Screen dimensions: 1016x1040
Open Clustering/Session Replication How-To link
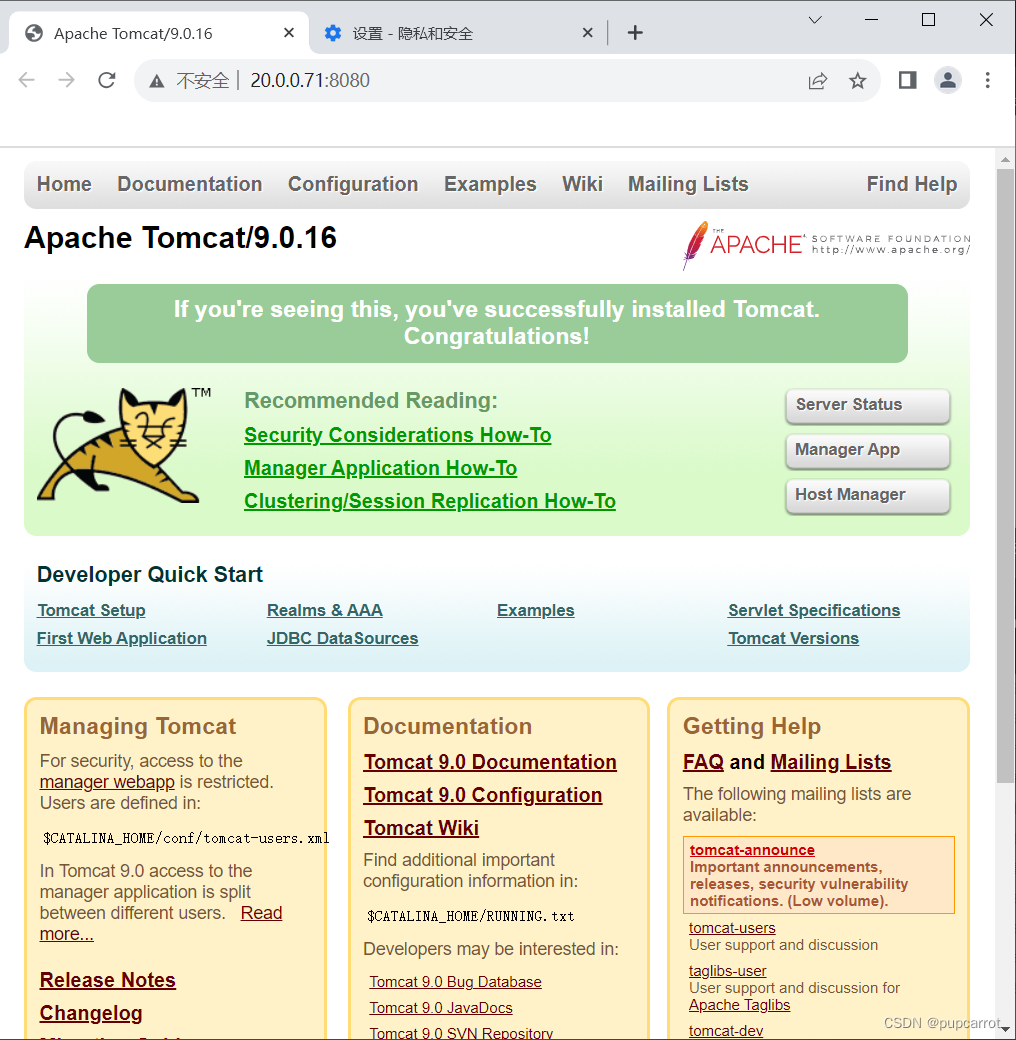click(x=430, y=501)
